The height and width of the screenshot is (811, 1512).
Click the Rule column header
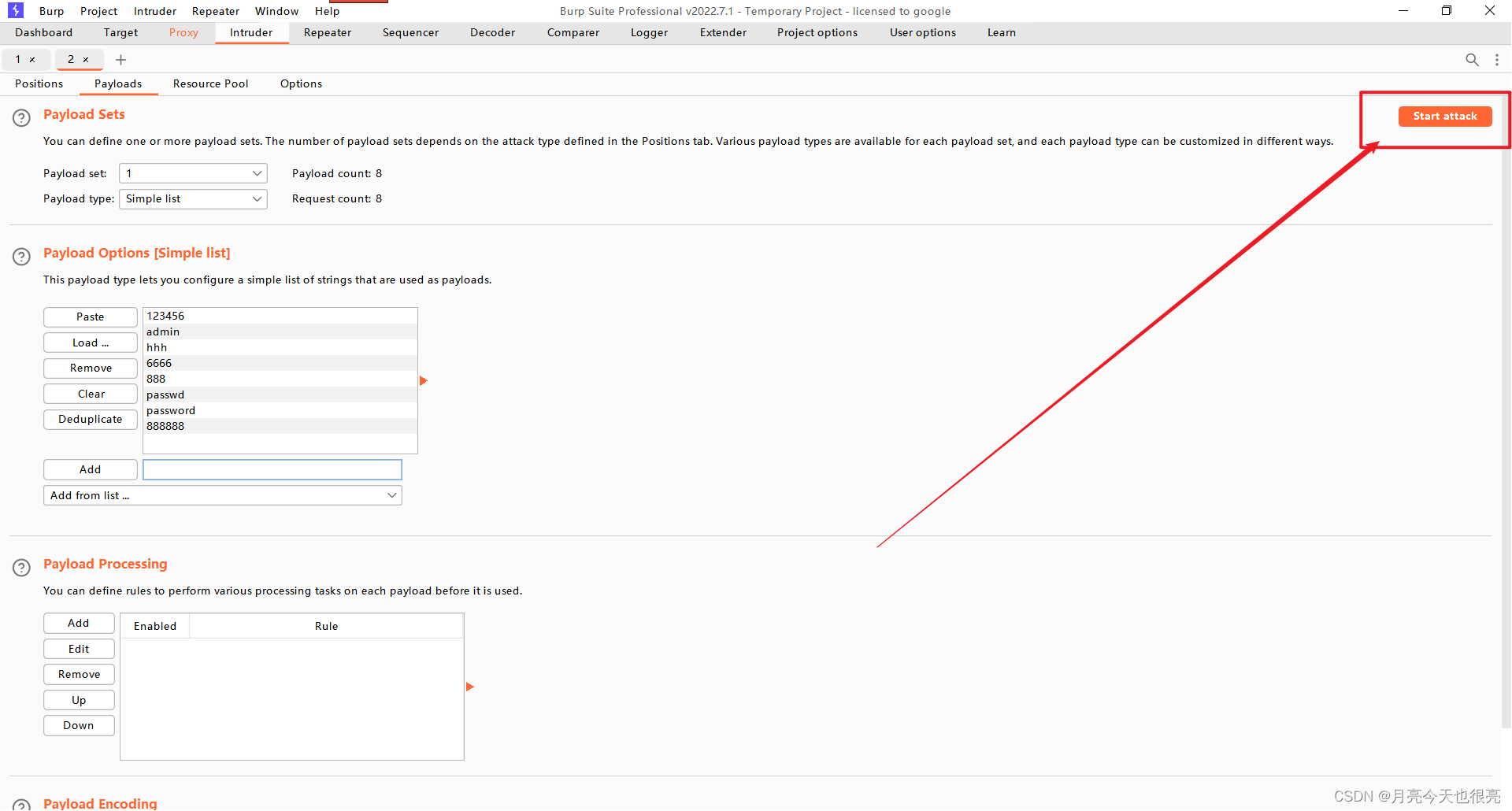326,626
